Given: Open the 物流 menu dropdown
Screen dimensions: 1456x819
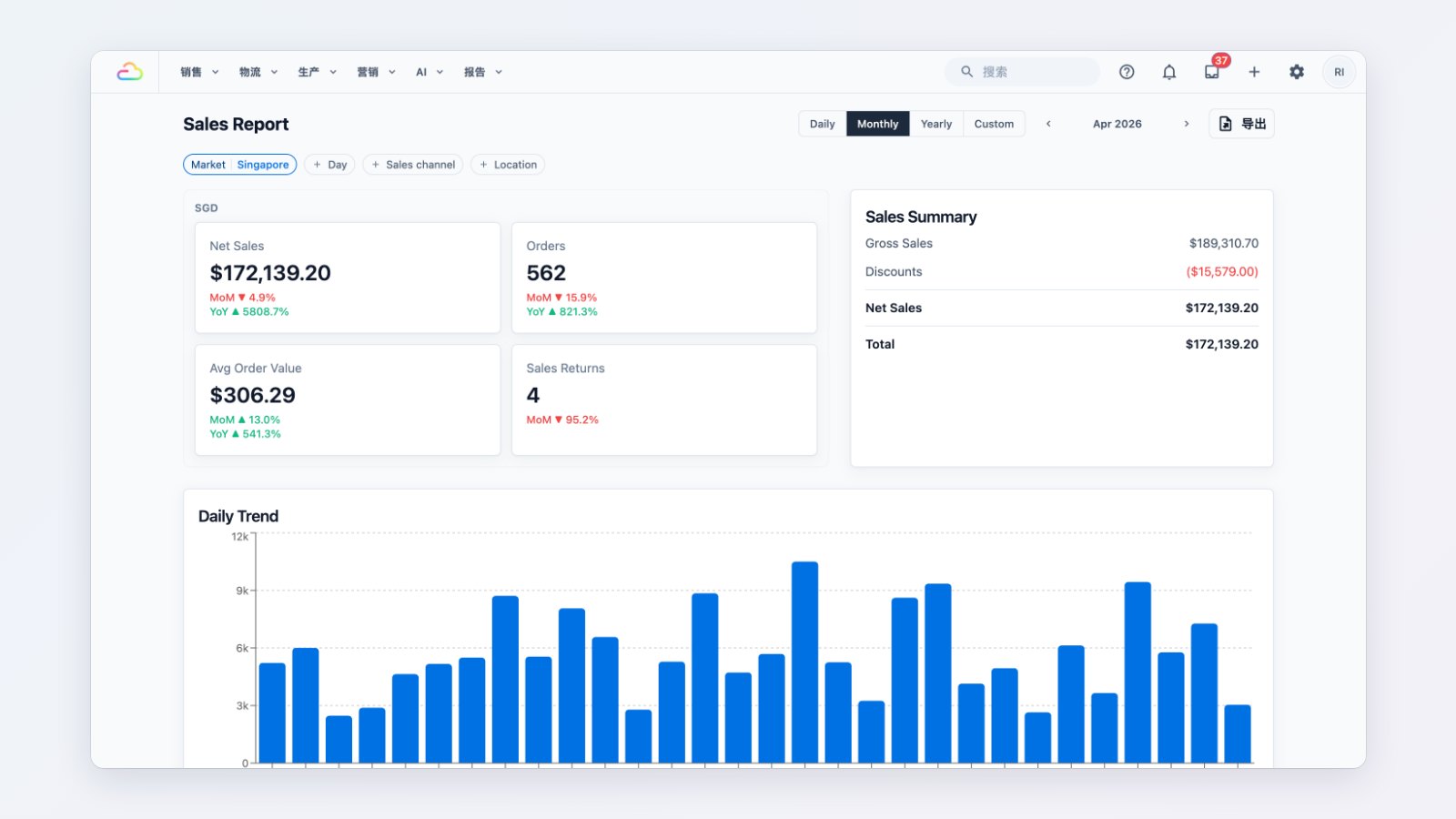Looking at the screenshot, I should 258,72.
